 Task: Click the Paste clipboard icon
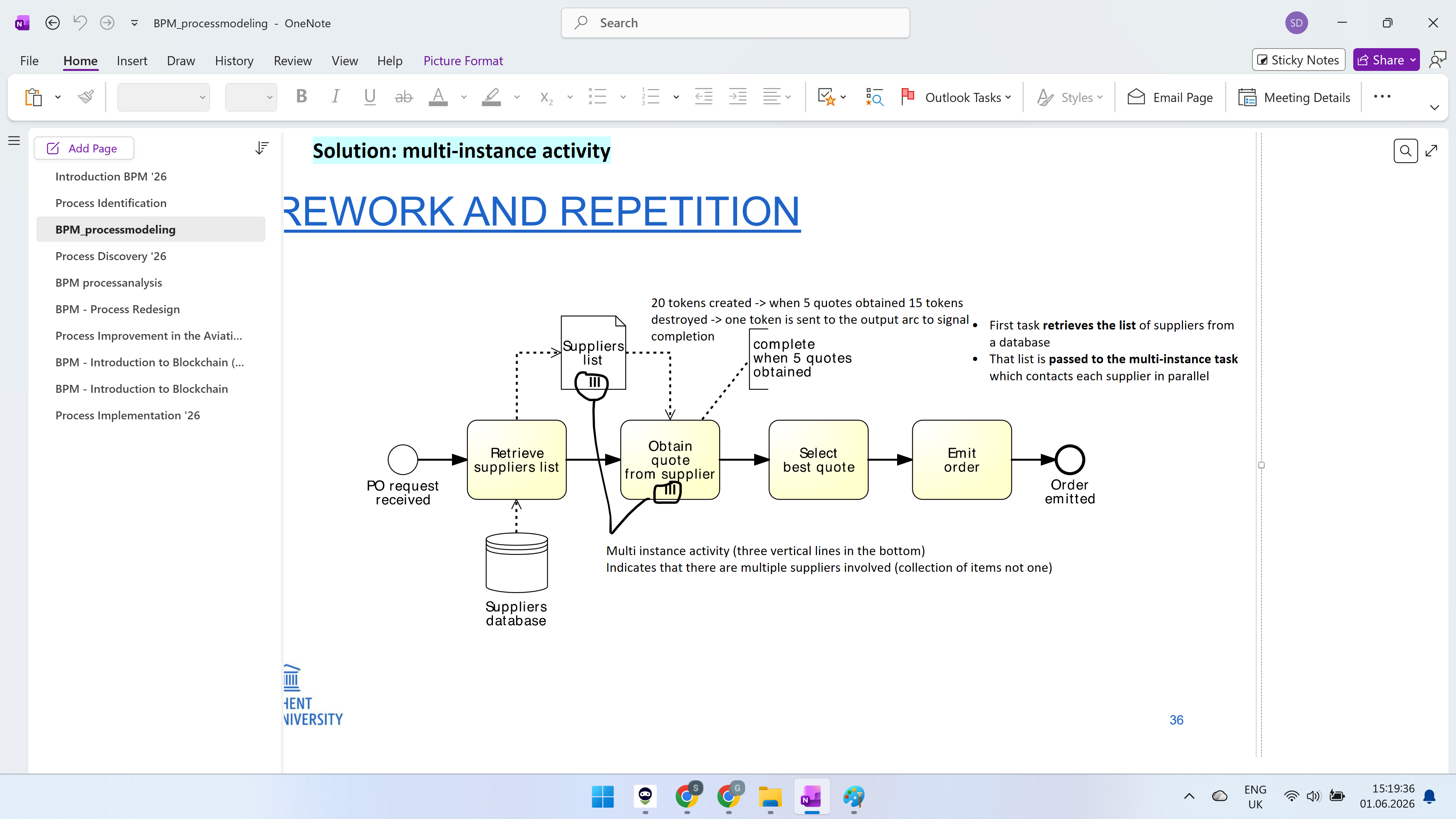click(x=33, y=97)
